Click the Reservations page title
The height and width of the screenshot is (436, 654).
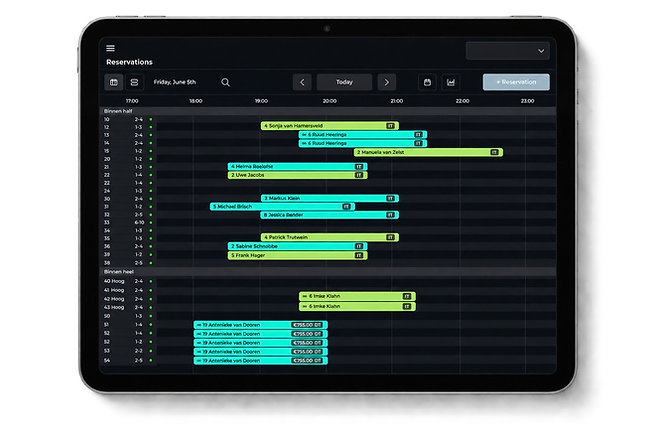click(x=129, y=62)
